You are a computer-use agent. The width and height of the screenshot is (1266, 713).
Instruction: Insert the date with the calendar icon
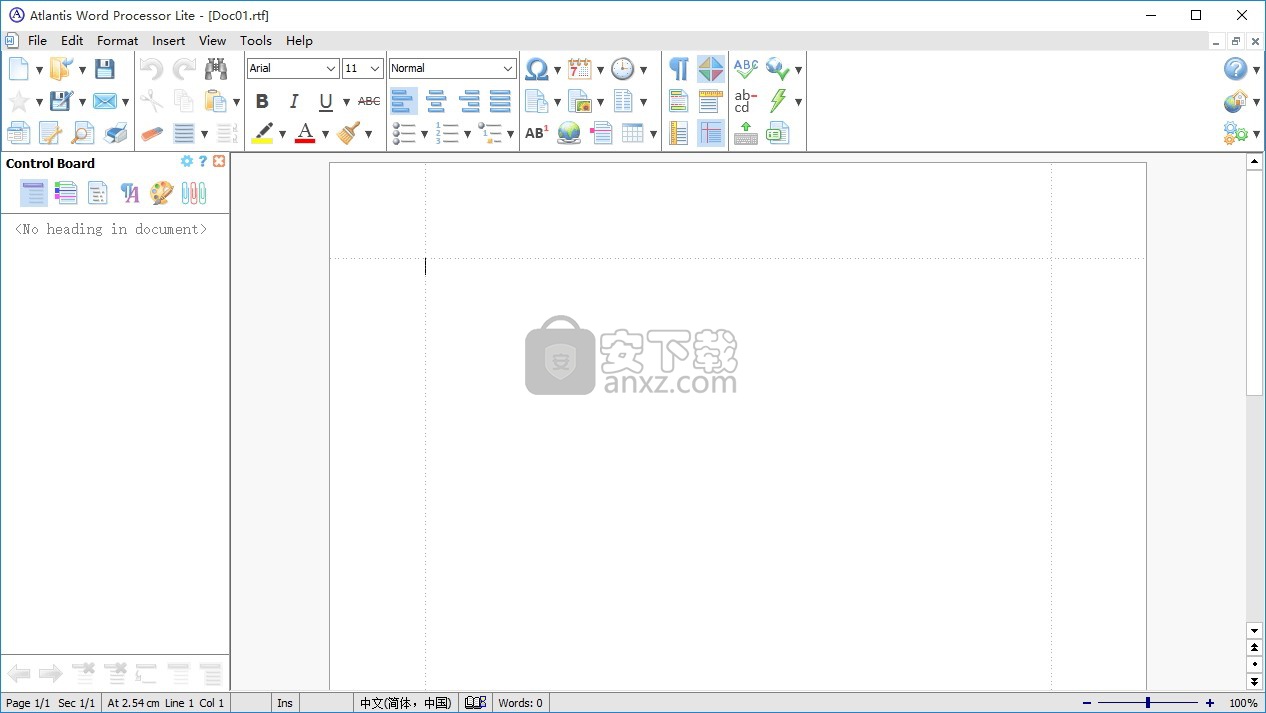point(580,69)
